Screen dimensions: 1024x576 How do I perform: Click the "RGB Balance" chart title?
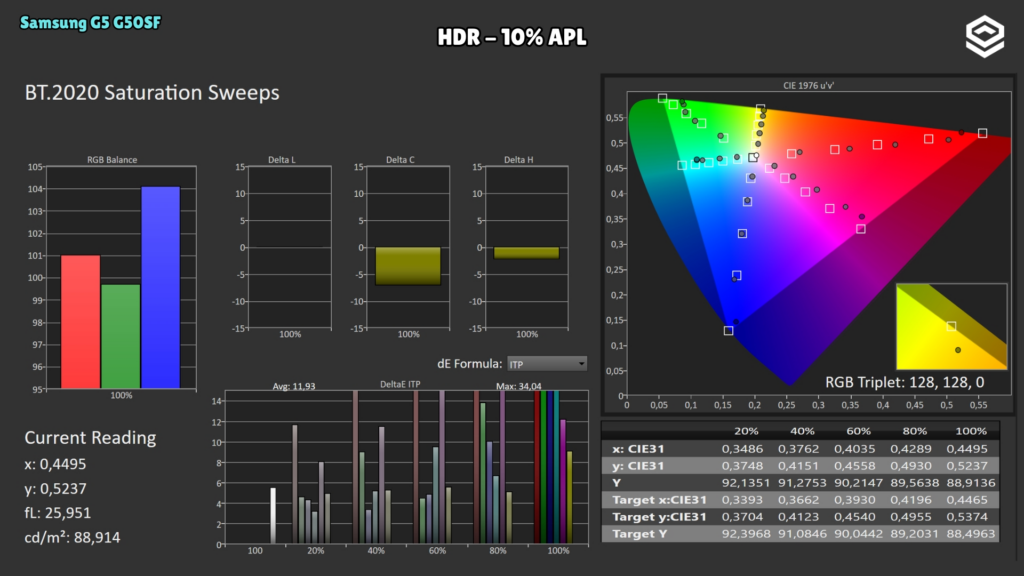tap(112, 159)
